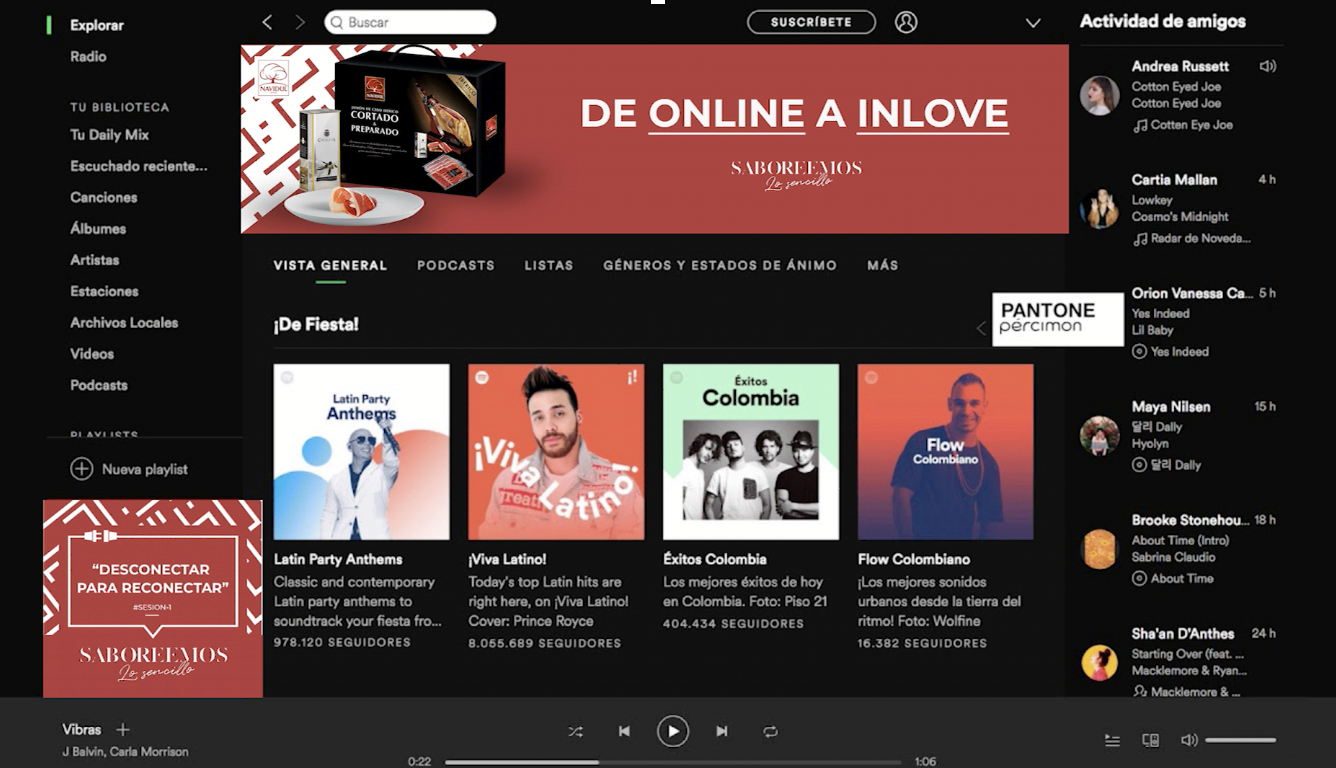Click the Desconectar para Reconectar album art
This screenshot has width=1336, height=768.
pos(153,598)
